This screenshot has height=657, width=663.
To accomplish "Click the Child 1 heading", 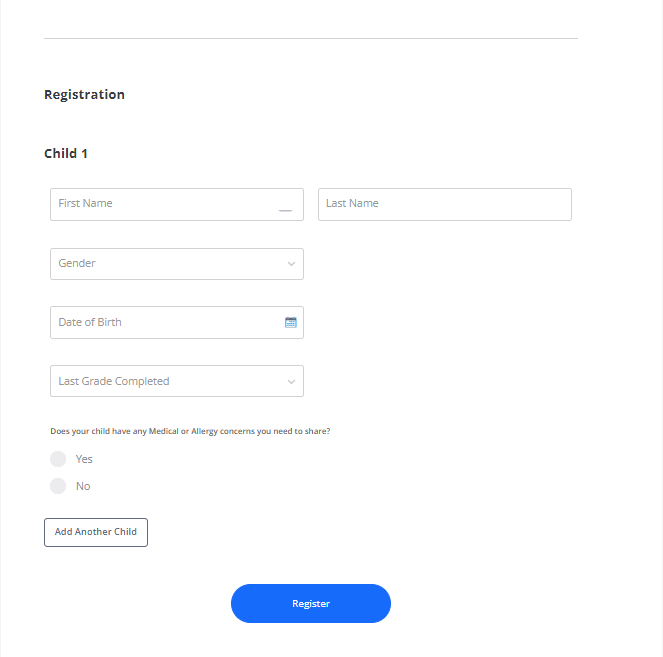I will [x=66, y=154].
